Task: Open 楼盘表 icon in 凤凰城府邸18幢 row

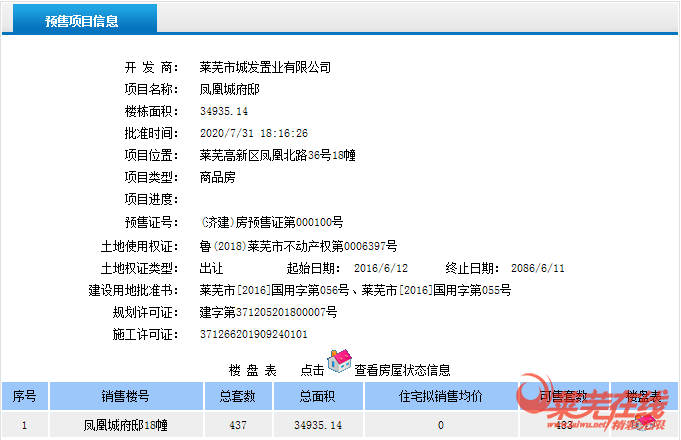Action: (645, 424)
